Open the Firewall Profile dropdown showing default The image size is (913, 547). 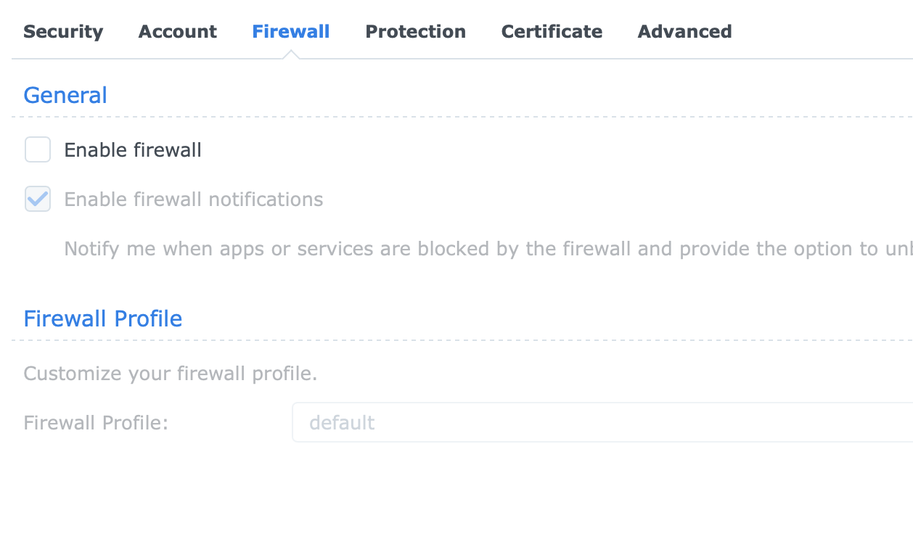click(x=602, y=423)
